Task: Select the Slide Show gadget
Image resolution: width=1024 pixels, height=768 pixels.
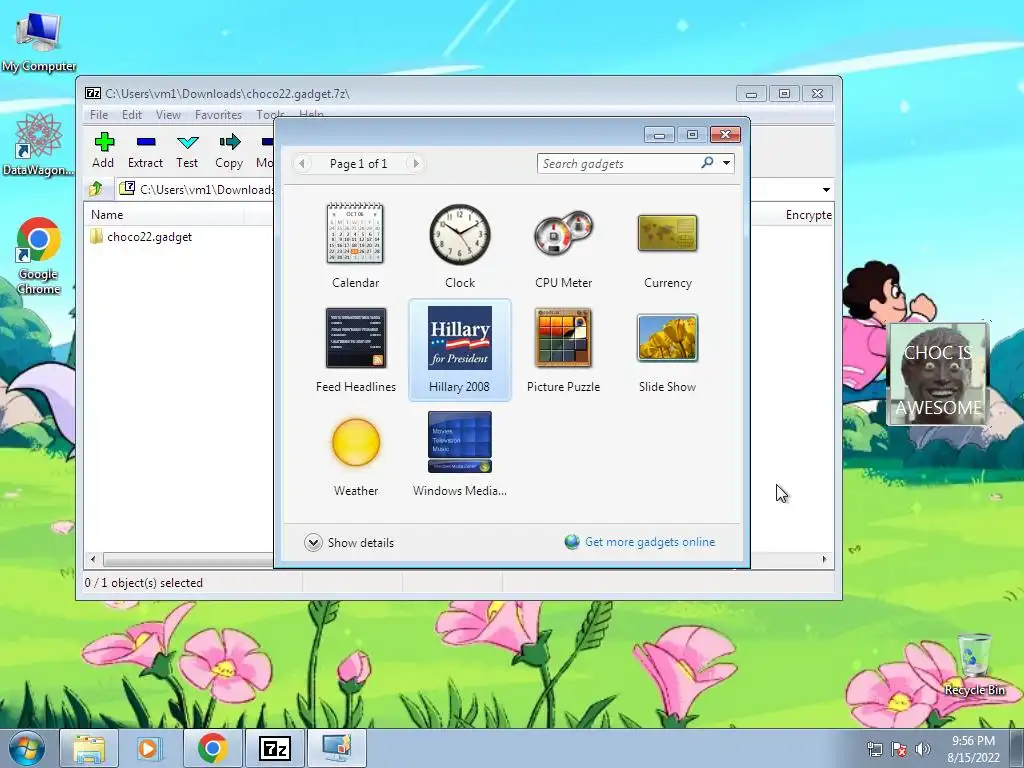Action: coord(667,350)
